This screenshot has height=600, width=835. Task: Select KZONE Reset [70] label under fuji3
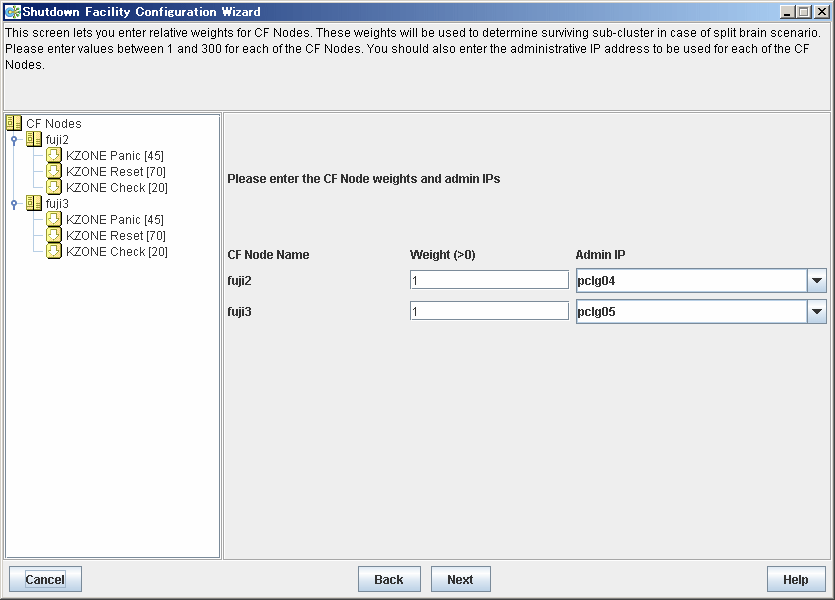coord(116,235)
